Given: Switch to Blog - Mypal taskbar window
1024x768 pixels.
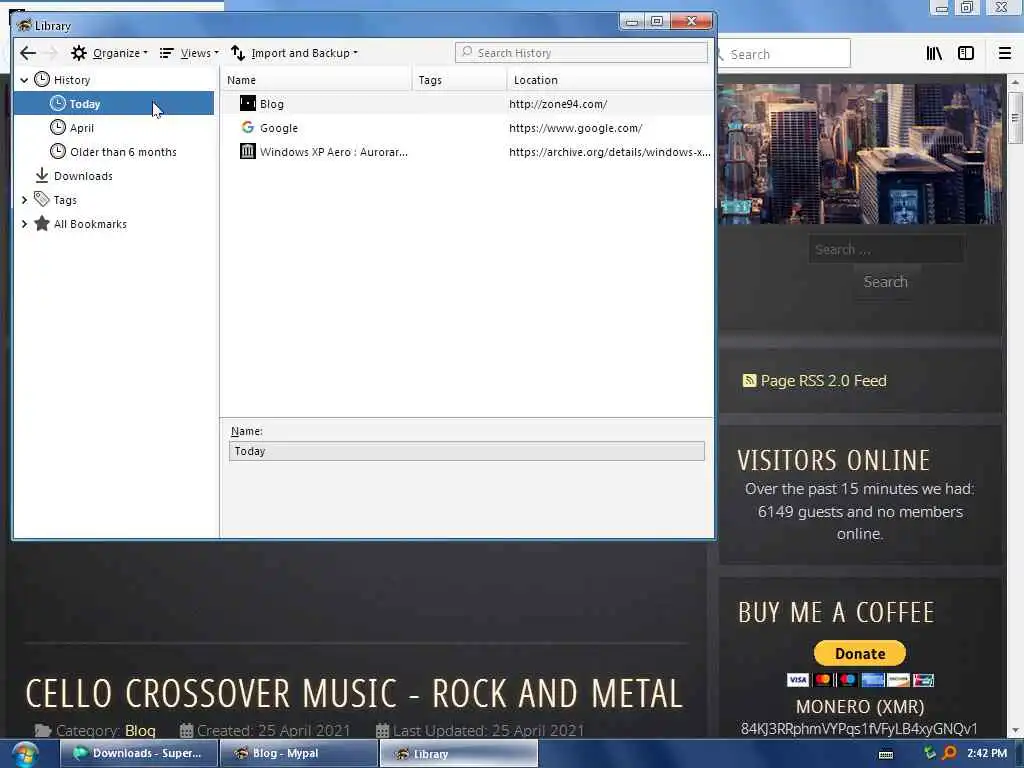Looking at the screenshot, I should [298, 753].
